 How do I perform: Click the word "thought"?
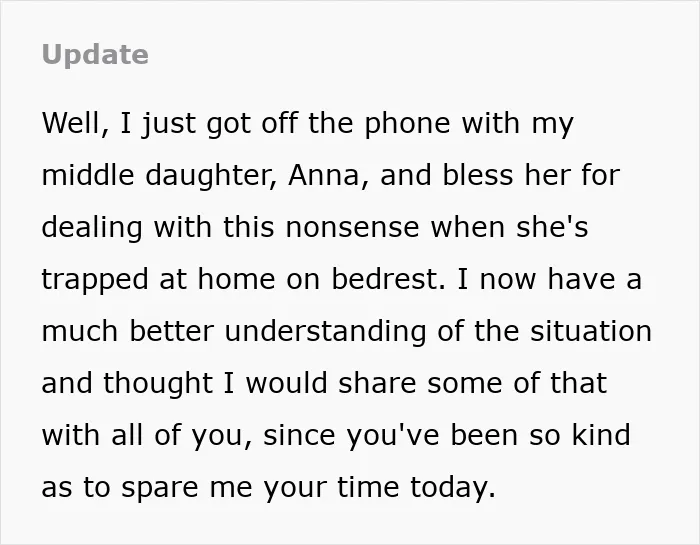coord(158,383)
